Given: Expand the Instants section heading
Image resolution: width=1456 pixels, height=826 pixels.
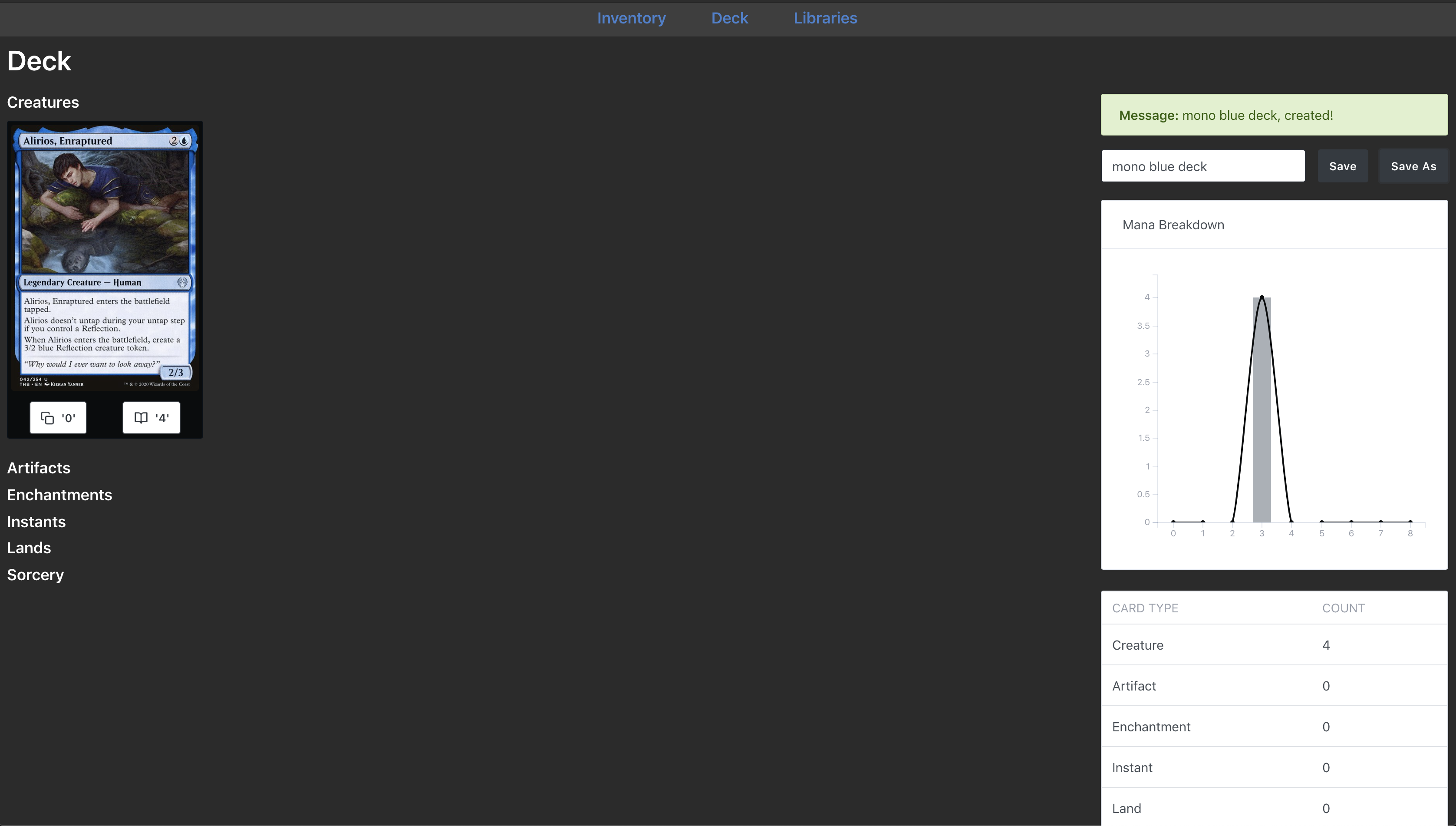Looking at the screenshot, I should click(36, 522).
